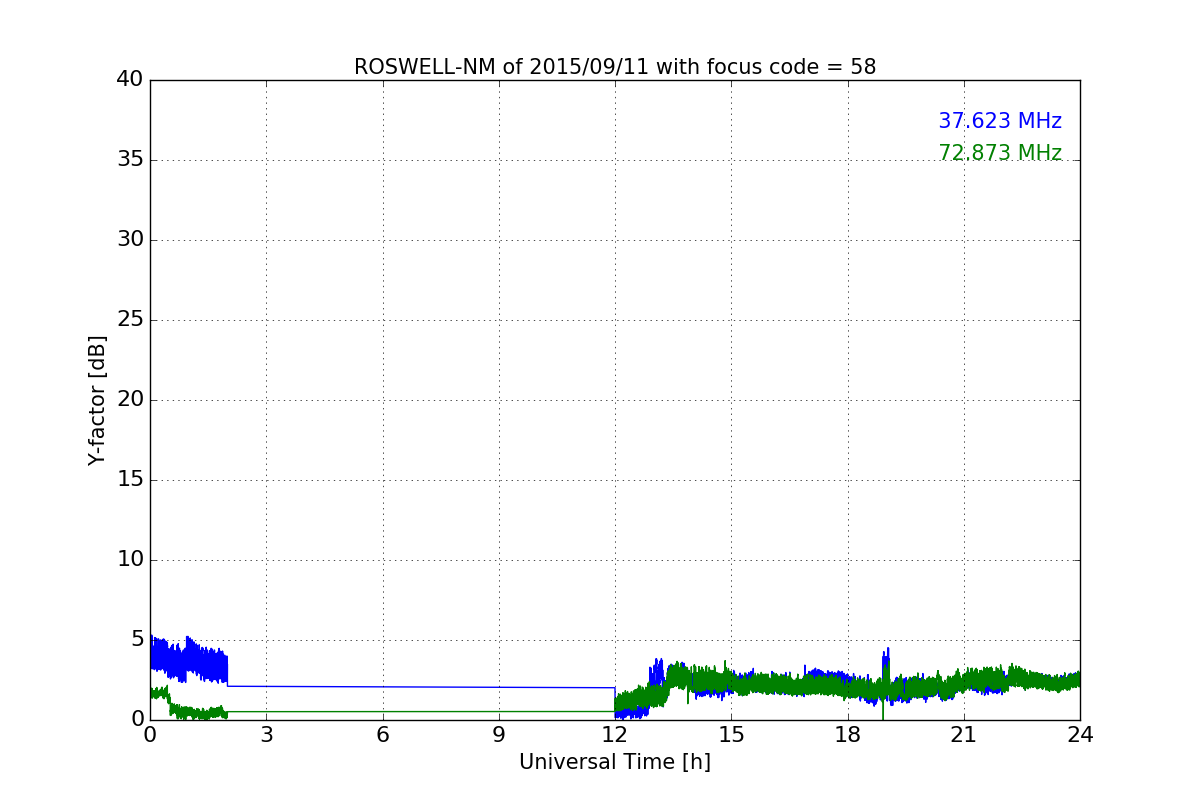The height and width of the screenshot is (800, 1200).
Task: Click x-axis tick label 3
Action: pos(266,734)
